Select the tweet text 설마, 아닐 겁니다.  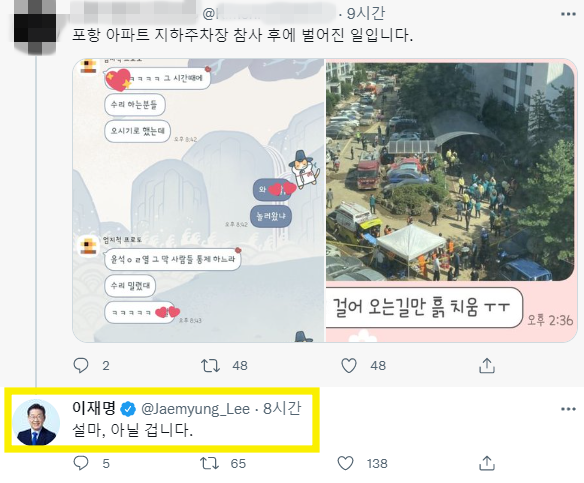click(x=132, y=430)
